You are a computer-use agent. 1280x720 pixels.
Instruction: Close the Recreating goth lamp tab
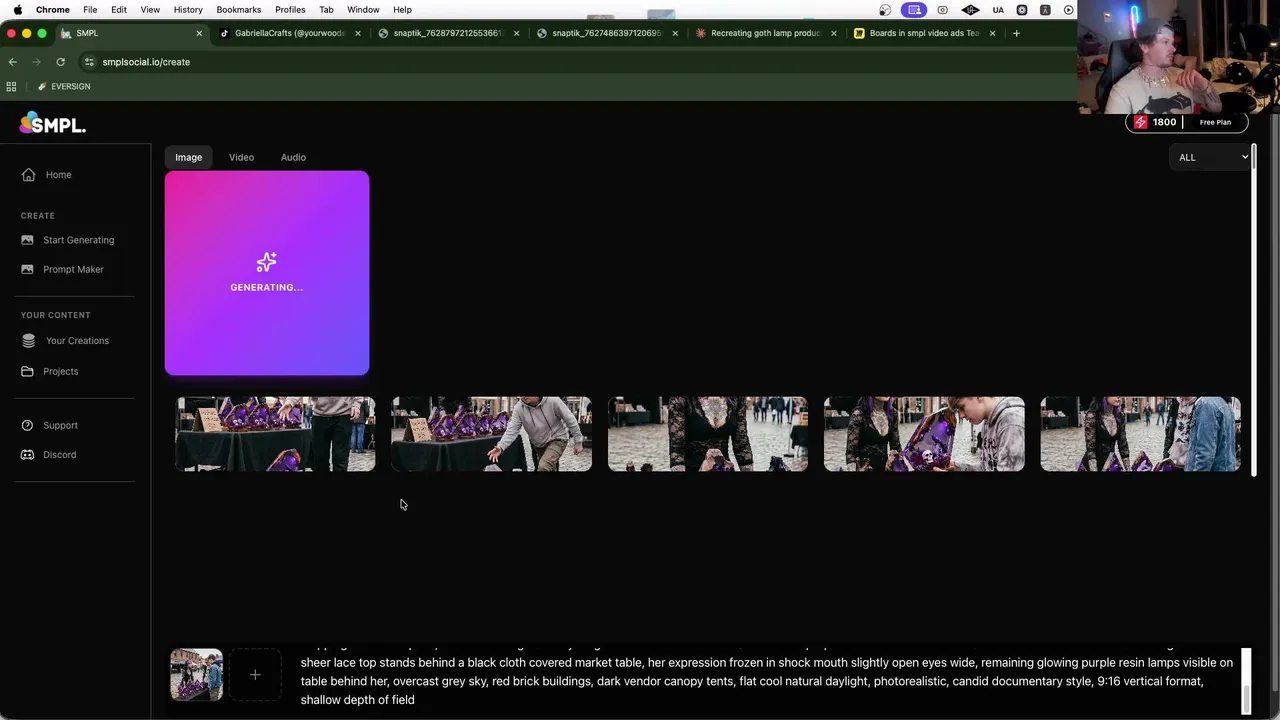point(834,33)
